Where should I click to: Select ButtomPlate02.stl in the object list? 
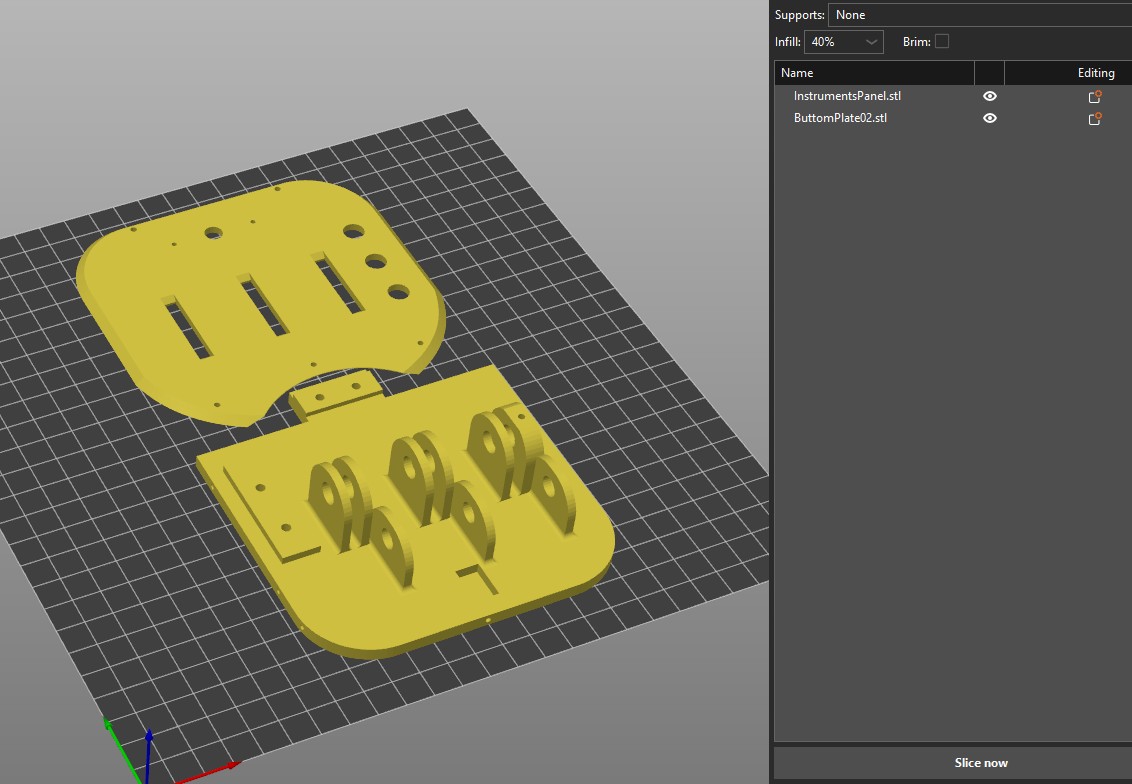click(840, 119)
